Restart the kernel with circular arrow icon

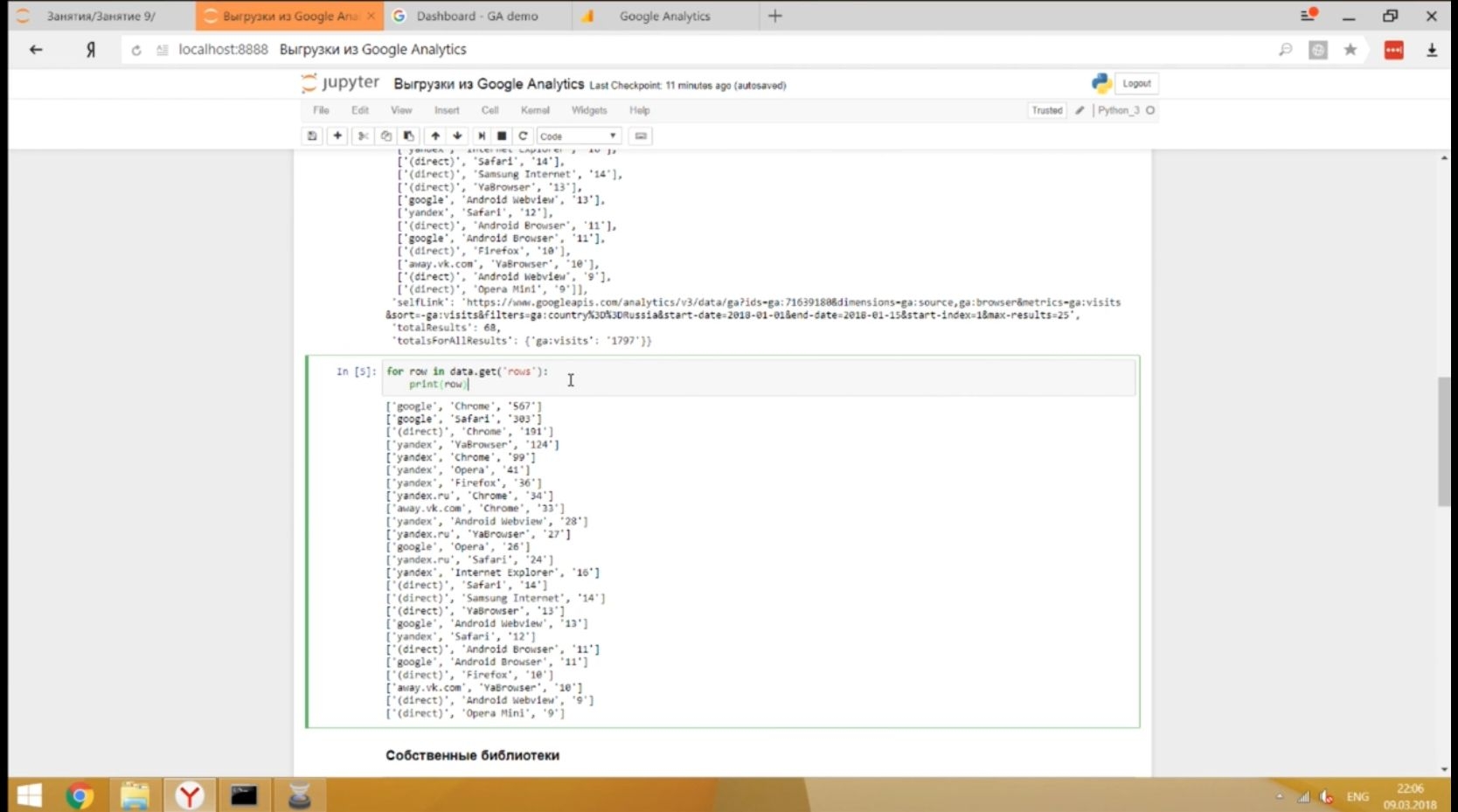523,136
